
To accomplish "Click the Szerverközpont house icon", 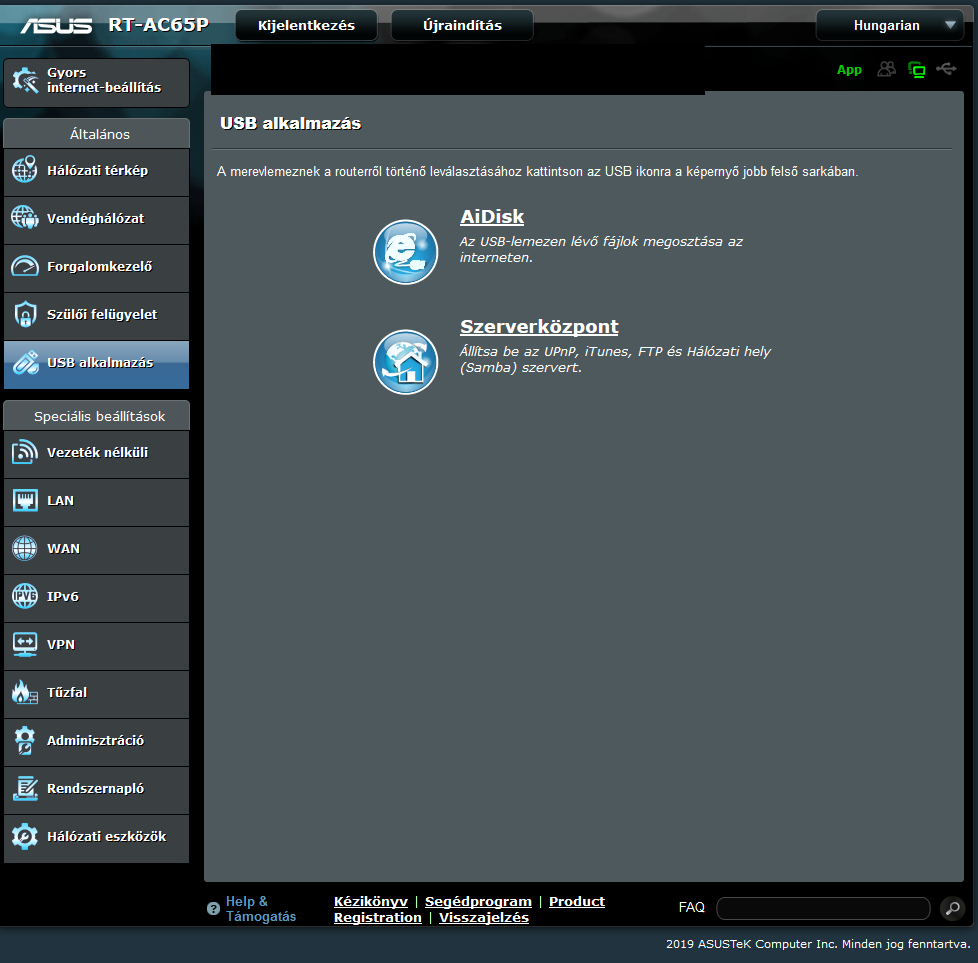I will (405, 362).
